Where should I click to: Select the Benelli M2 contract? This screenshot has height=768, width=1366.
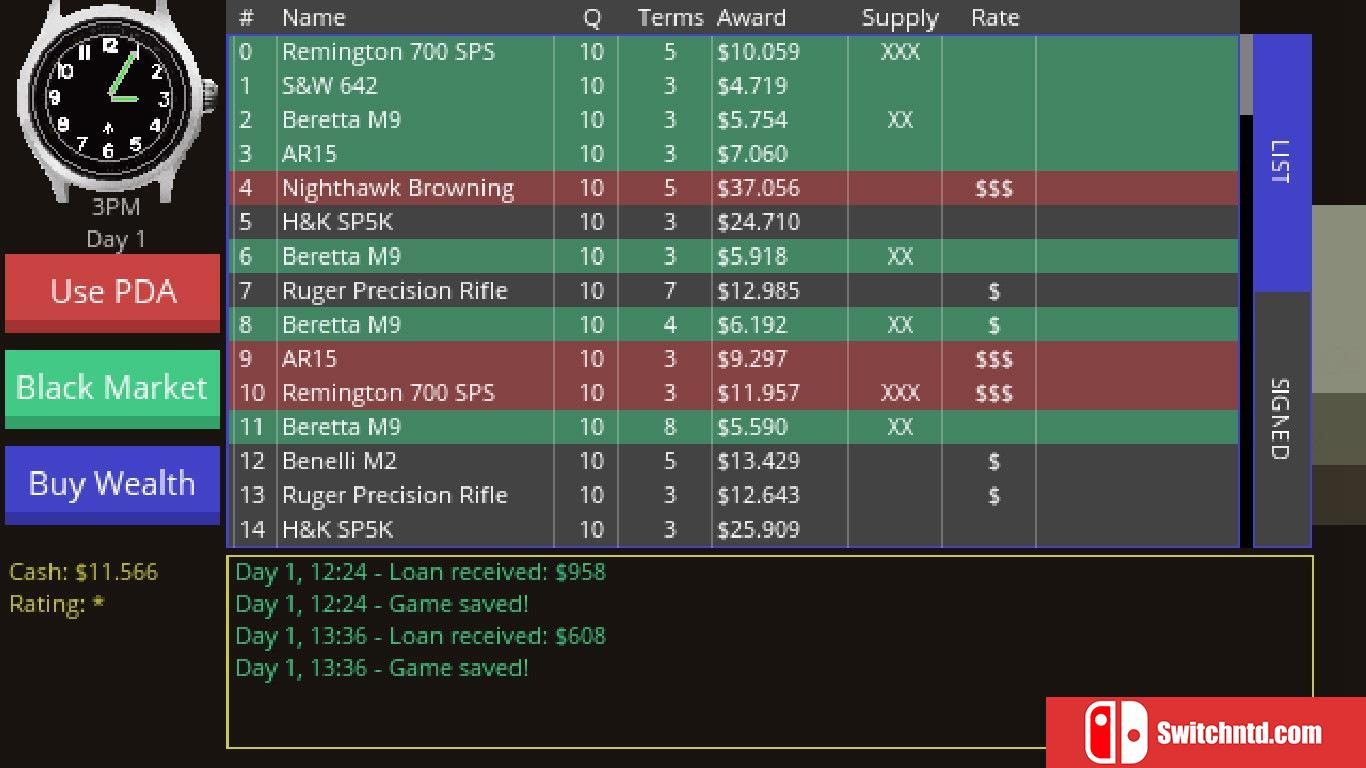point(735,460)
